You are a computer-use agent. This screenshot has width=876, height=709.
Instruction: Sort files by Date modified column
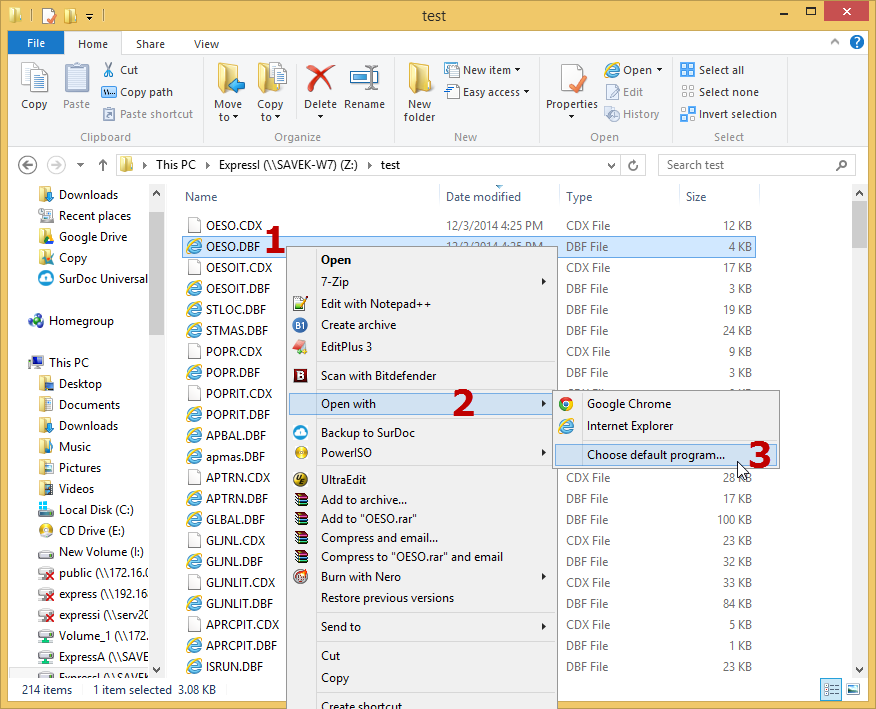[483, 197]
